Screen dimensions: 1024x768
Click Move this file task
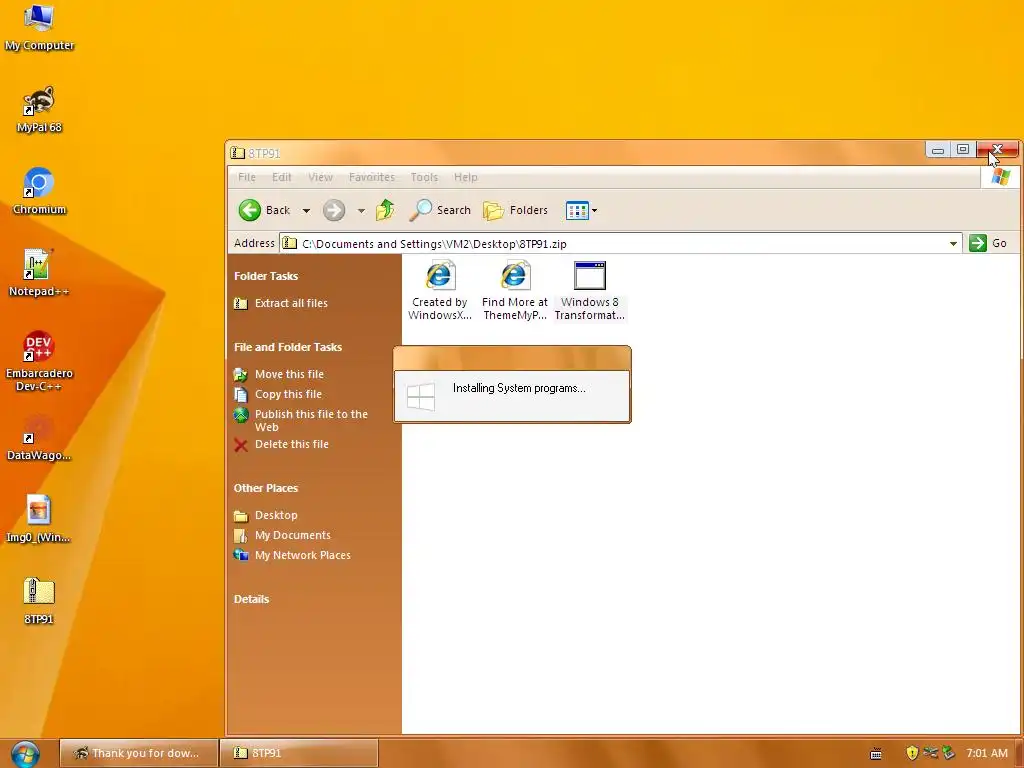289,374
